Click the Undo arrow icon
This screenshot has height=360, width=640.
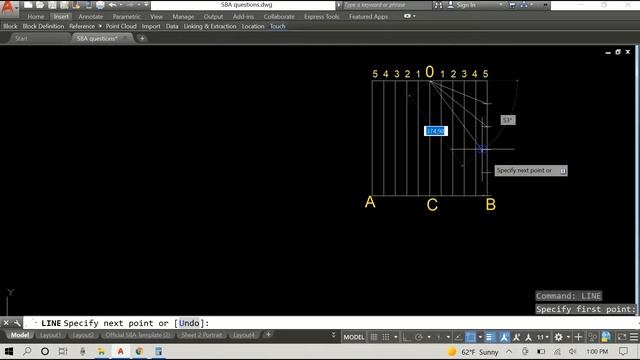coord(112,5)
